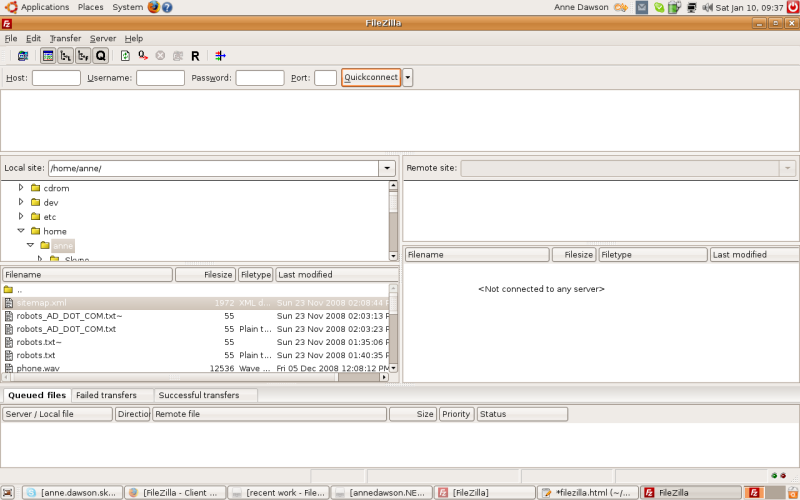
Task: Focus the Username field
Action: (160, 78)
